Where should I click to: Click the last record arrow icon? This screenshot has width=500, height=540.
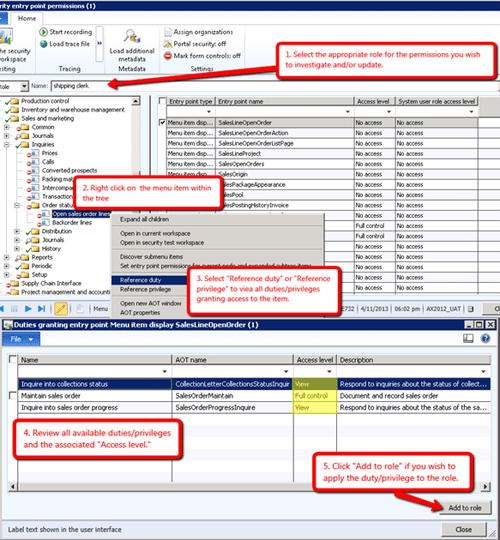(41, 309)
